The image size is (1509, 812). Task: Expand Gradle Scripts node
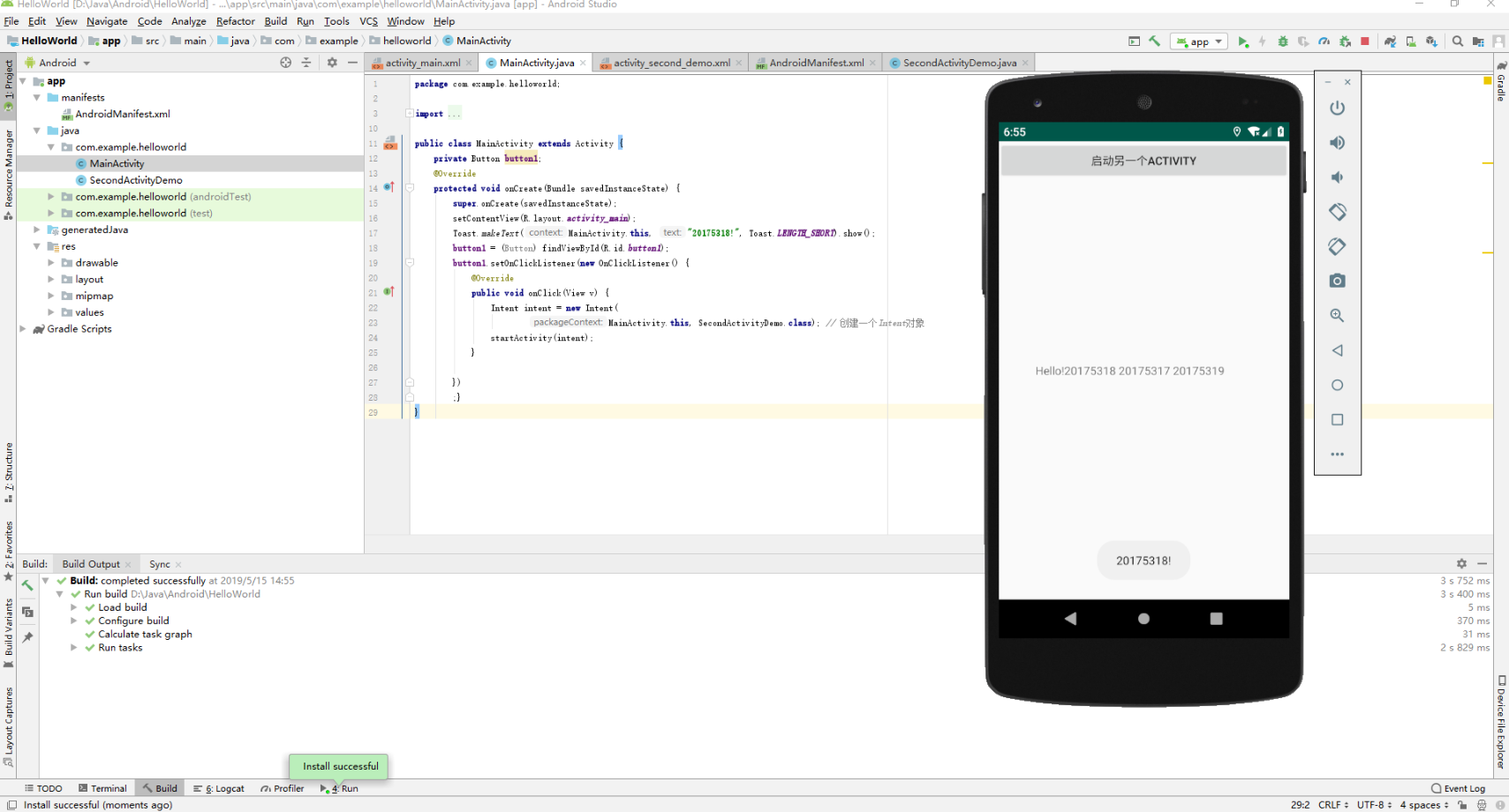point(23,329)
